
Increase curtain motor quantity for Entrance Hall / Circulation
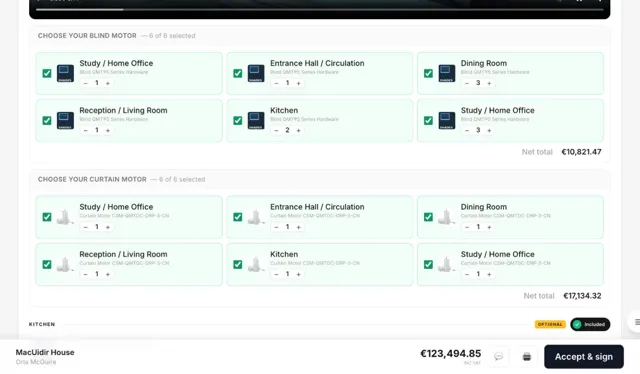click(298, 227)
